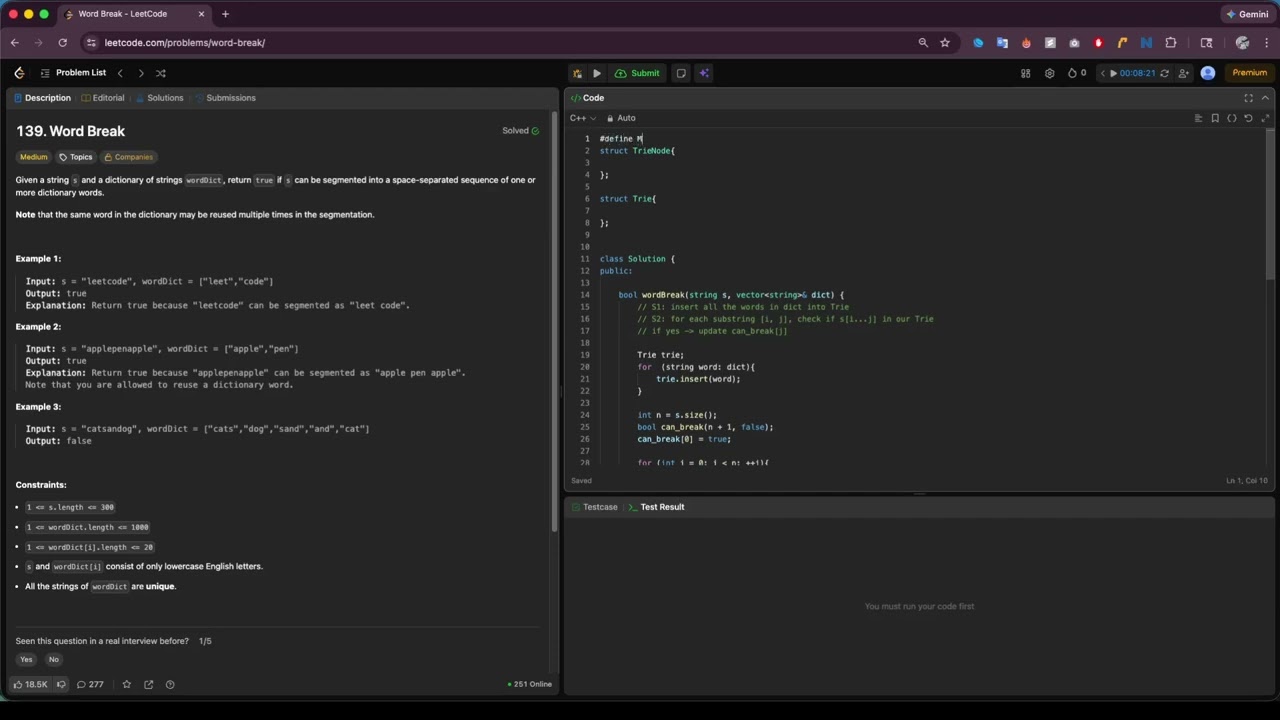Screen dimensions: 1280x720
Task: Open the feedback help circle icon
Action: [x=170, y=684]
